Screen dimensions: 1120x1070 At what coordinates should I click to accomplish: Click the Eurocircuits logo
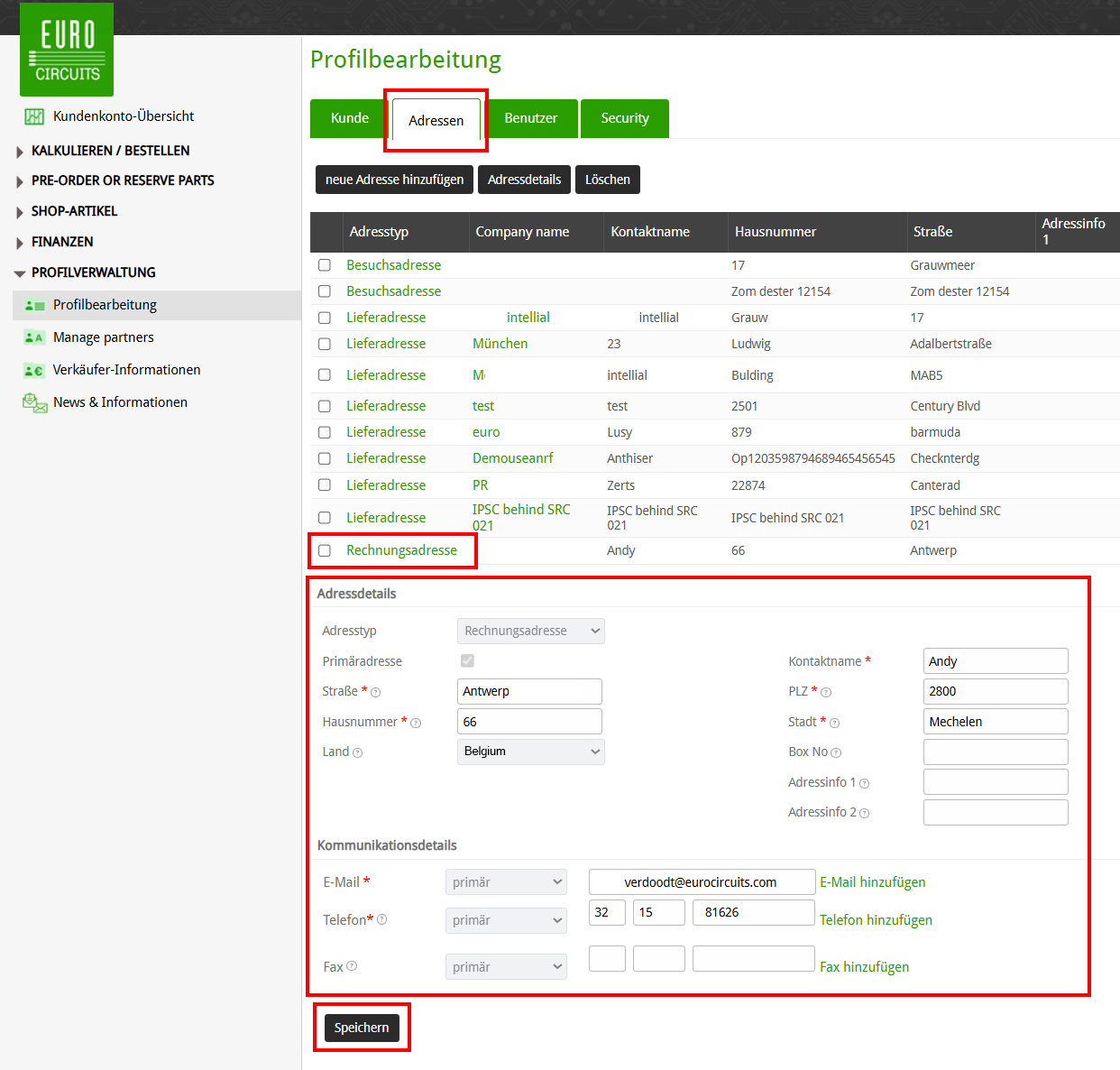coord(67,50)
